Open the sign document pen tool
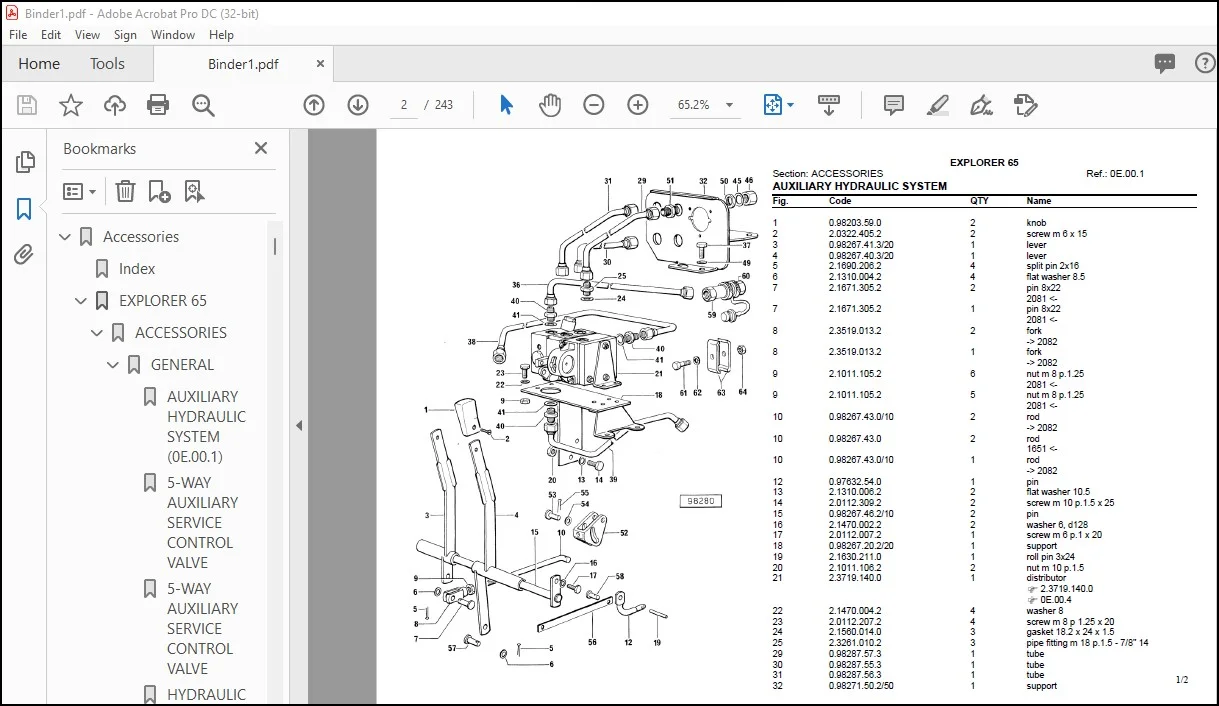This screenshot has width=1219, height=706. coord(981,105)
